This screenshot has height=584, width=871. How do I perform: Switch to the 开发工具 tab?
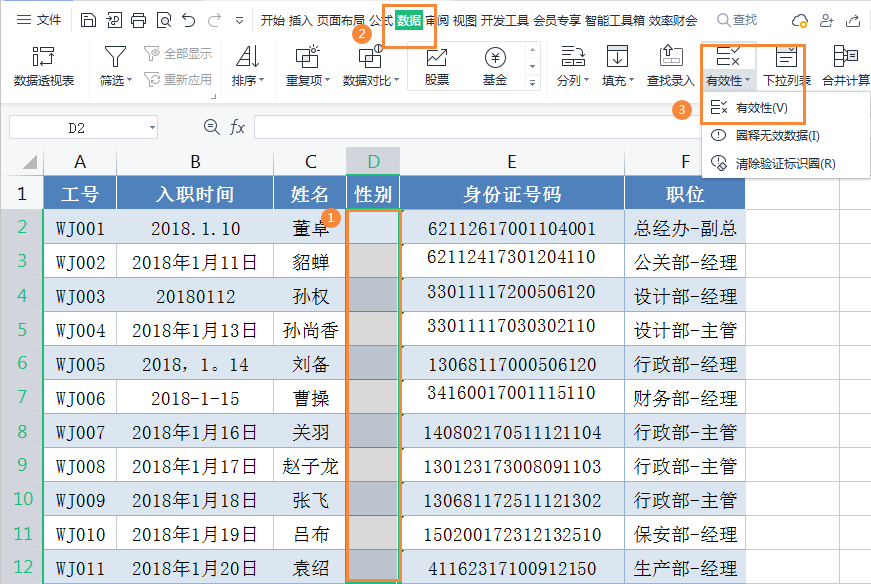click(x=504, y=21)
